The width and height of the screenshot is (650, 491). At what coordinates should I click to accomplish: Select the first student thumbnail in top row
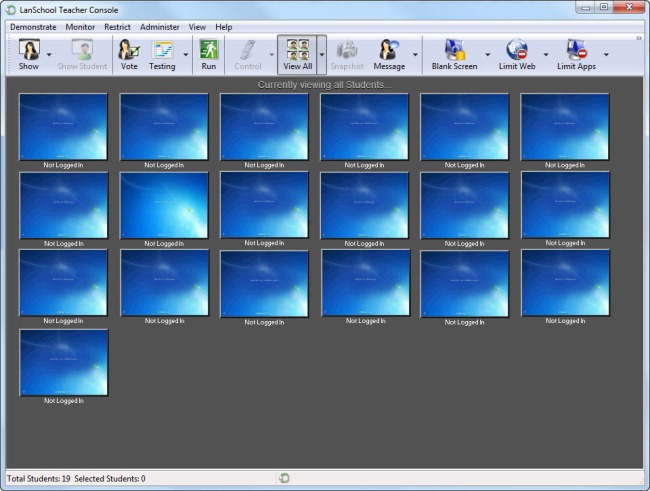(x=64, y=127)
